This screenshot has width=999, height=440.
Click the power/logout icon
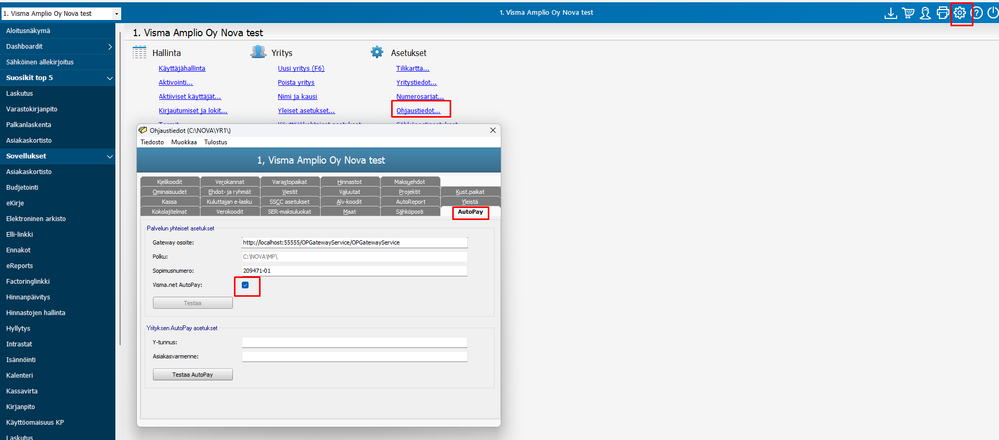[x=992, y=13]
